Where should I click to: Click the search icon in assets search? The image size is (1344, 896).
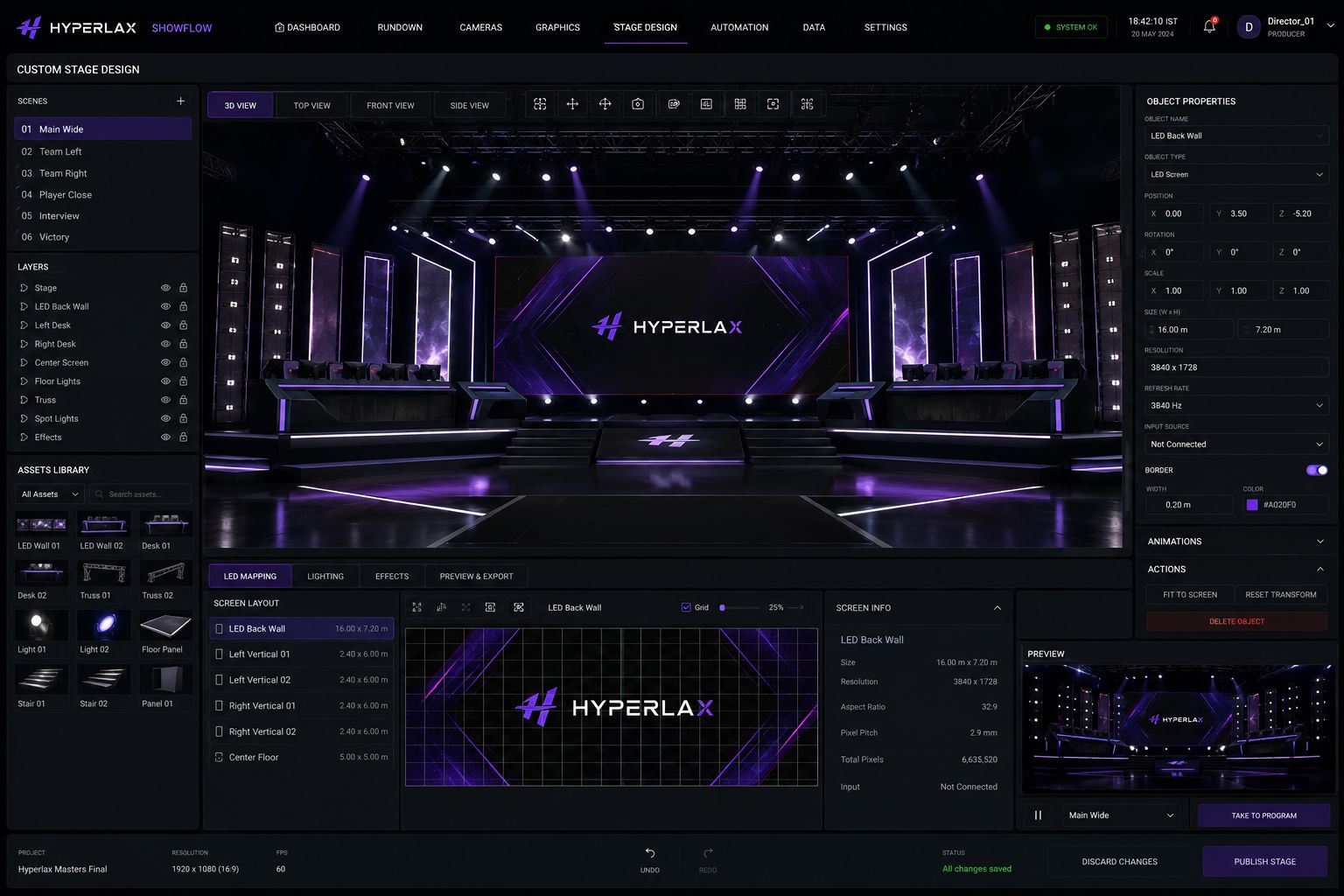(100, 494)
